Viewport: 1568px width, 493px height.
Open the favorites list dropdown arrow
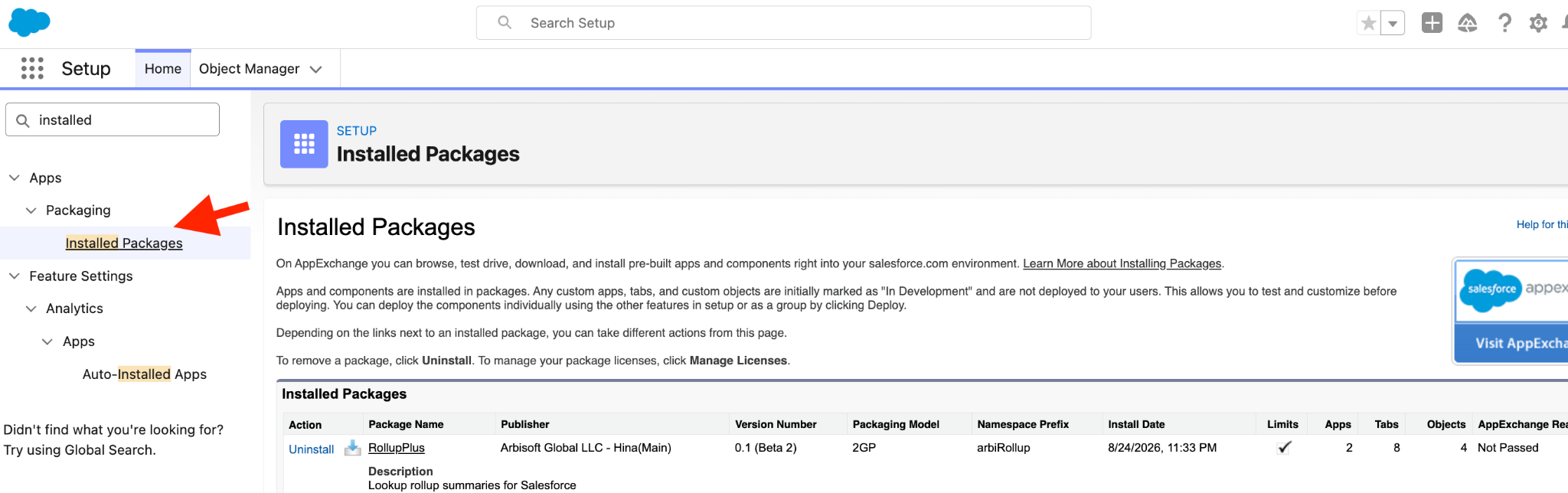point(1393,23)
